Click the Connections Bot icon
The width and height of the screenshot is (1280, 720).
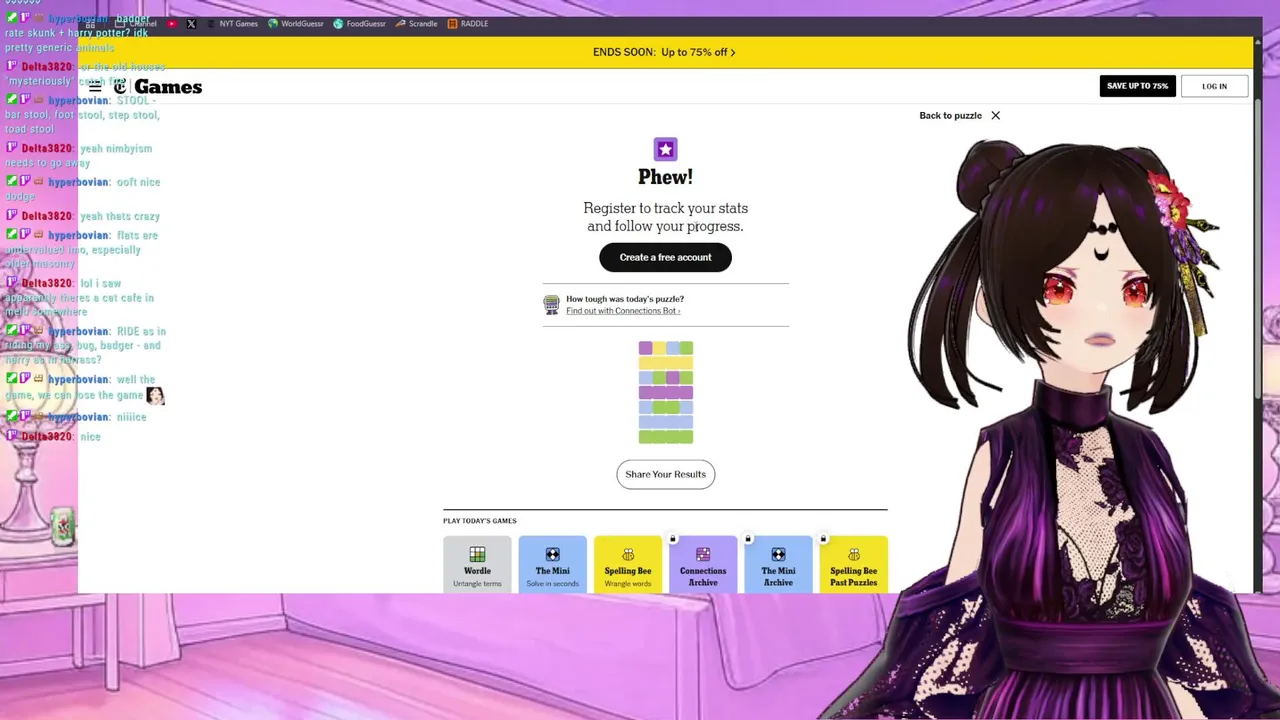tap(551, 305)
